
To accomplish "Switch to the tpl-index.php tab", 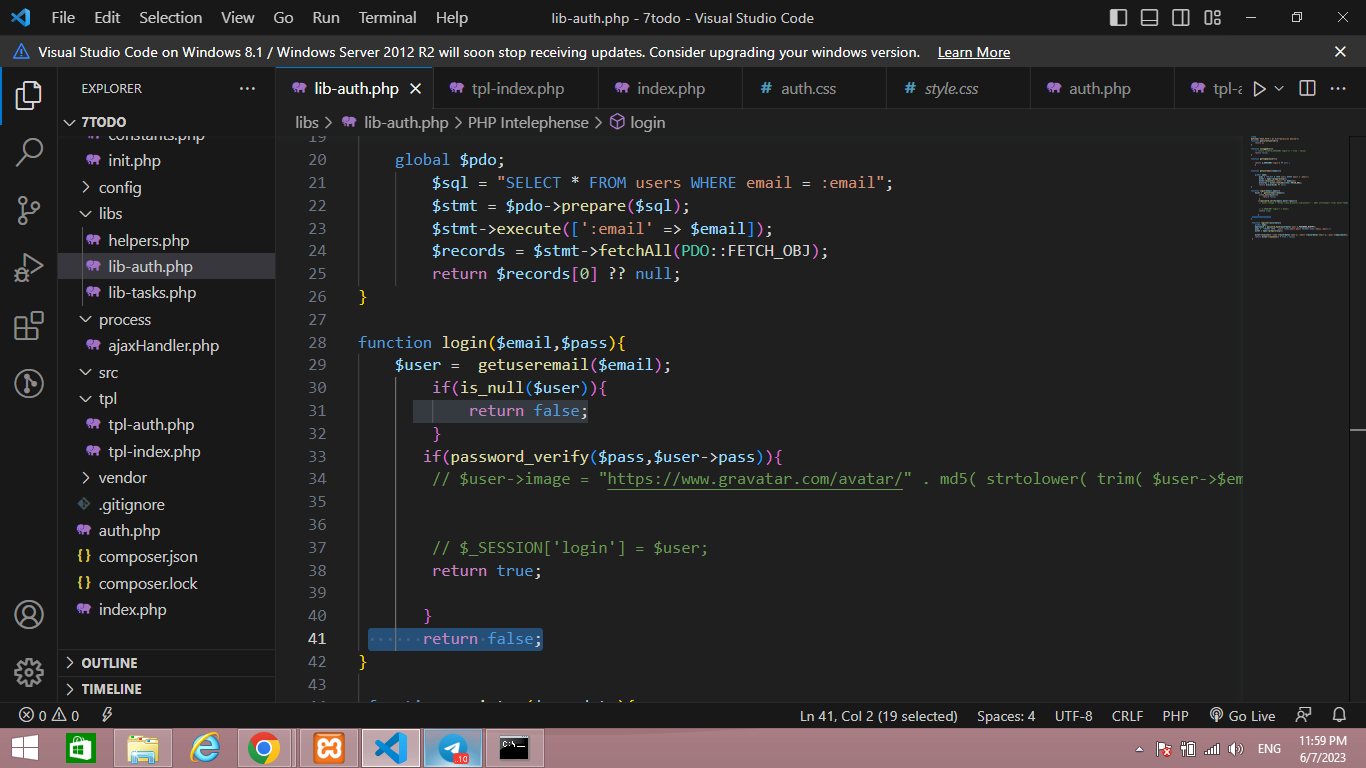I will click(x=517, y=89).
